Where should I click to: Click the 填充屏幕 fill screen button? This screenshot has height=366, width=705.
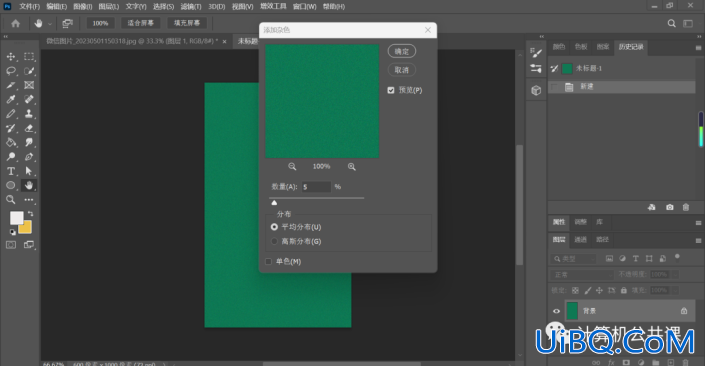187,23
